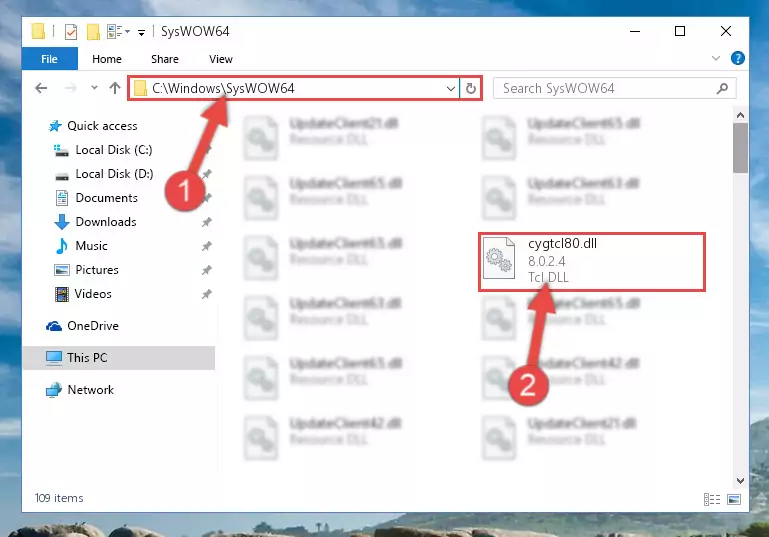This screenshot has width=769, height=537.
Task: Open Pictures folder in sidebar
Action: tap(97, 270)
